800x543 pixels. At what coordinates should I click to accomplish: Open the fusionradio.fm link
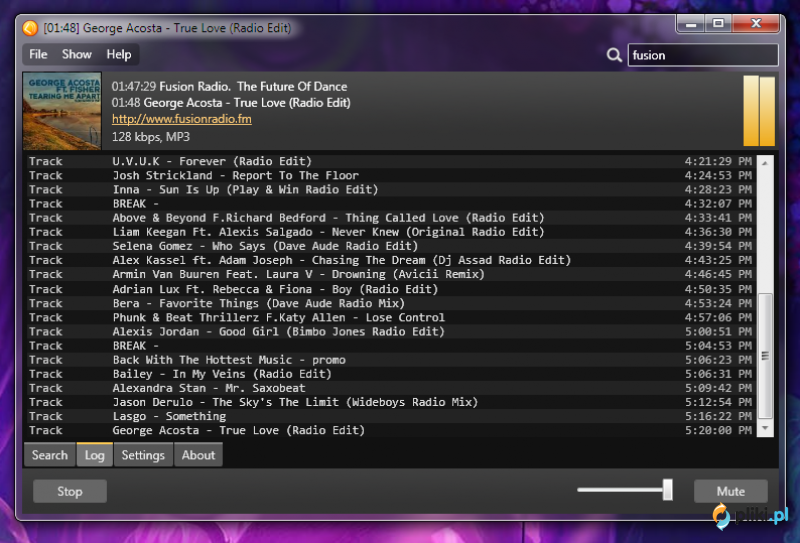pyautogui.click(x=182, y=119)
